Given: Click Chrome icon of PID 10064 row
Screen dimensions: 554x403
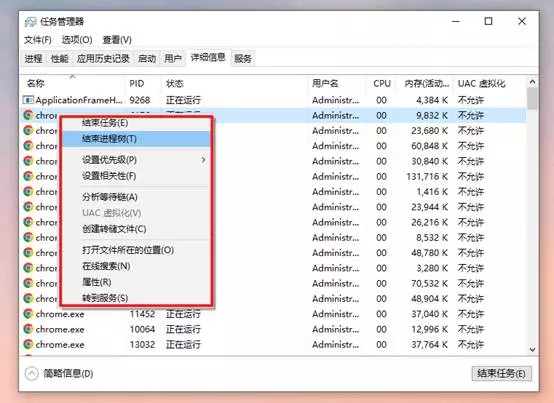Looking at the screenshot, I should point(28,329).
